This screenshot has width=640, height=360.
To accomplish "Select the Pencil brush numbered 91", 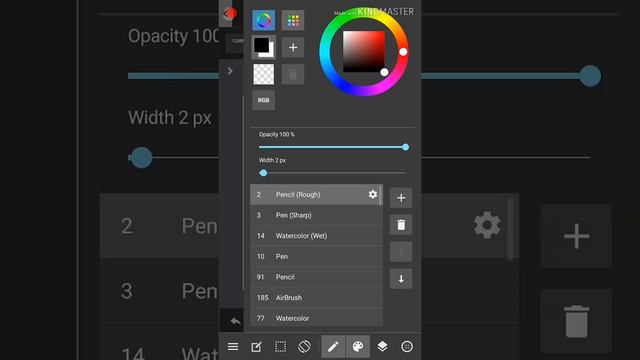I will click(x=316, y=277).
